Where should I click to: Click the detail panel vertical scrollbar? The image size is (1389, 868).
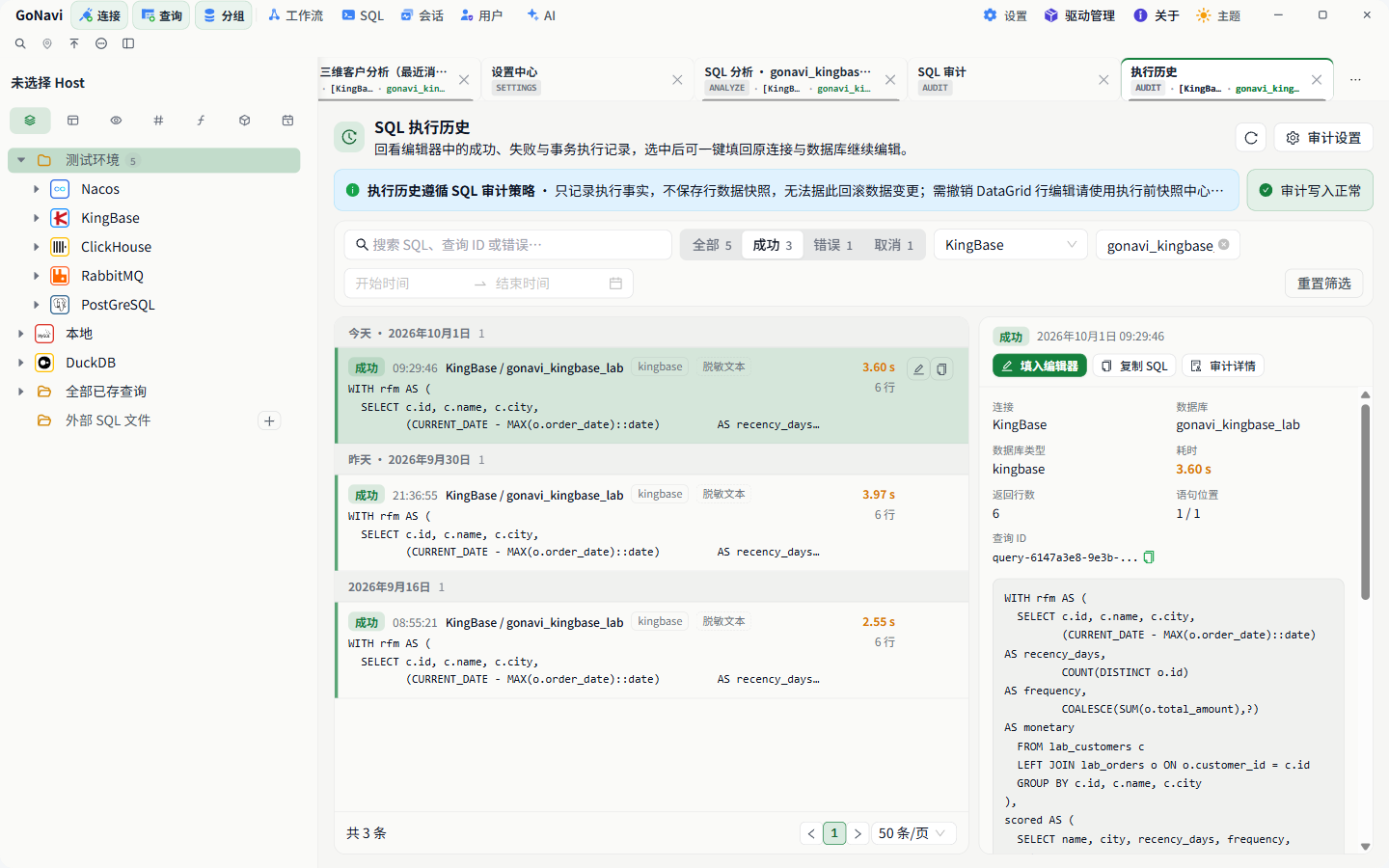click(x=1365, y=502)
